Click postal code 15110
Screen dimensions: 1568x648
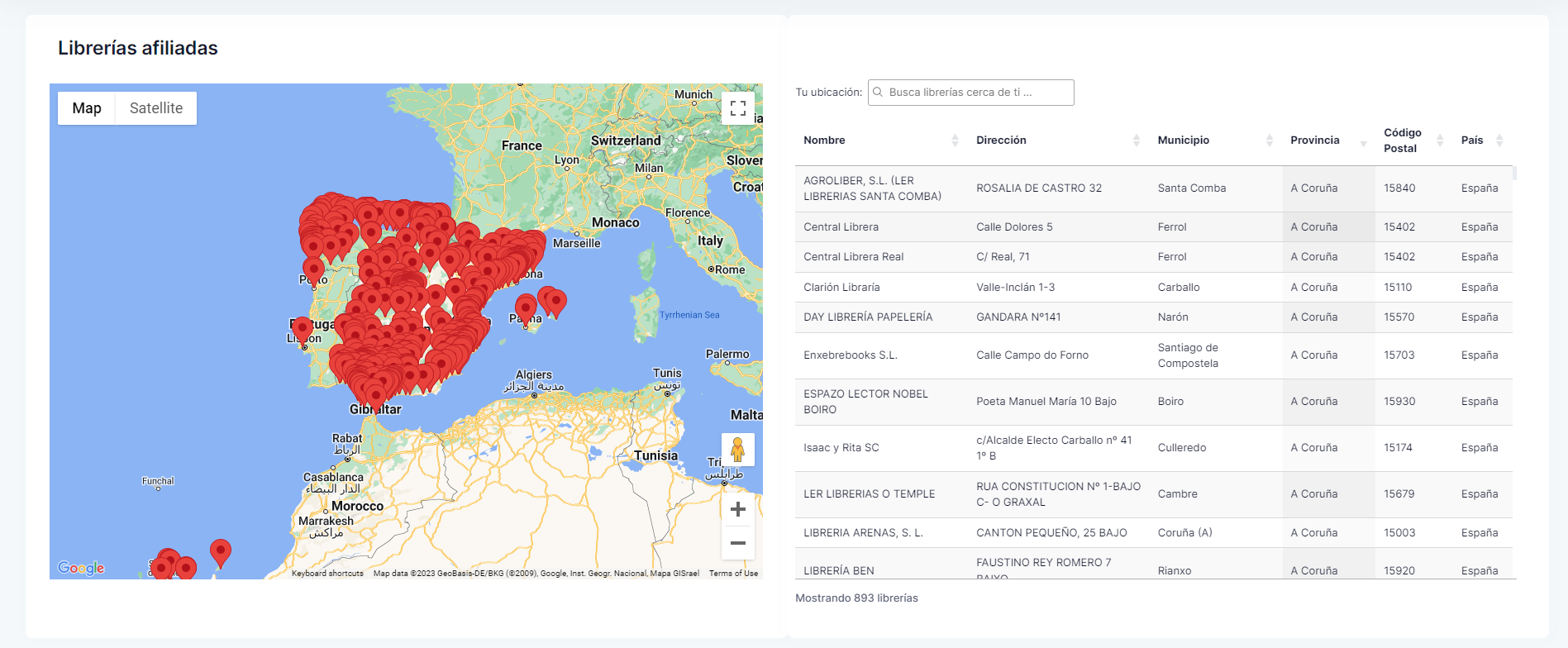point(1398,288)
